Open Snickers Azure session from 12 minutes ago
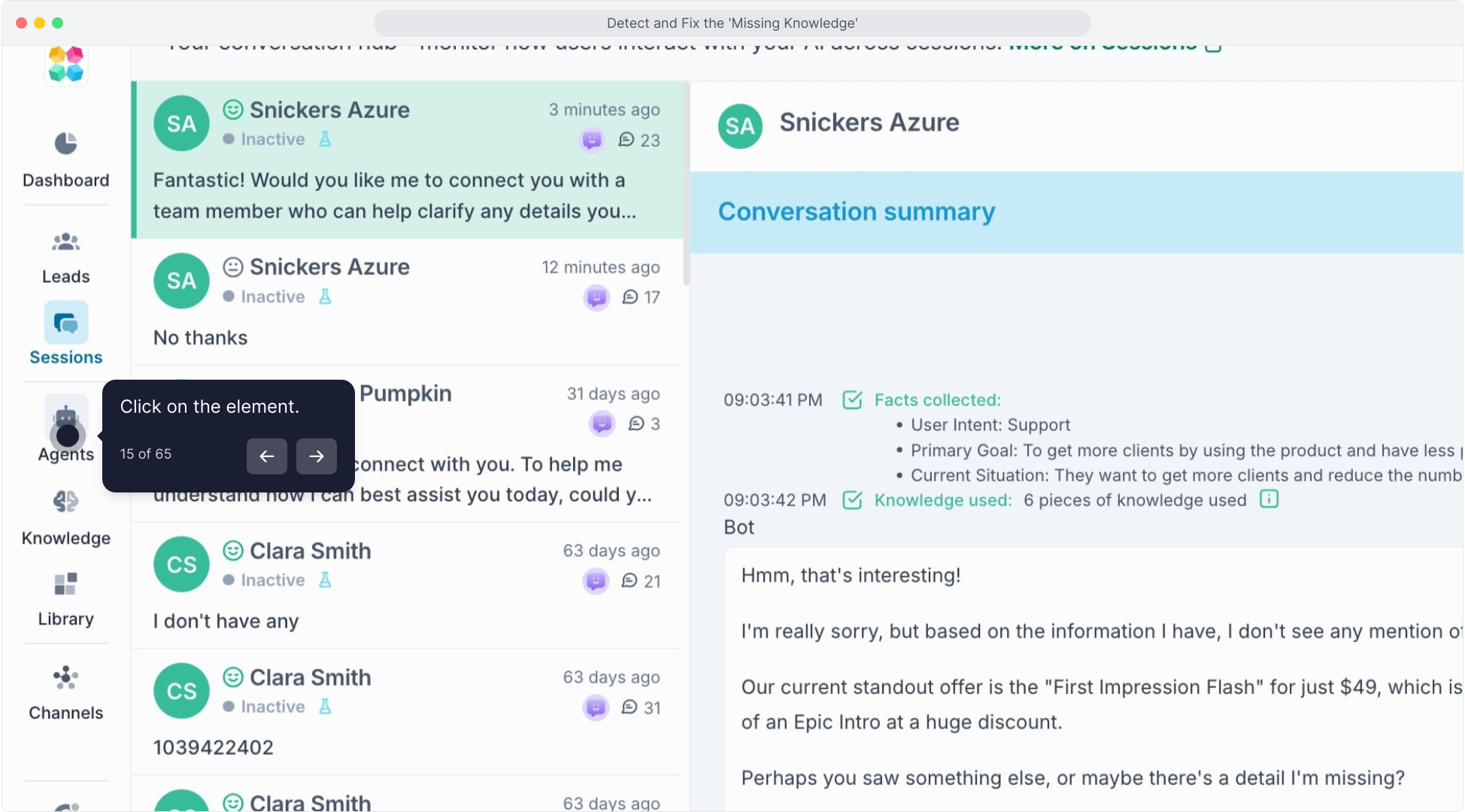The height and width of the screenshot is (812, 1465). (x=406, y=302)
